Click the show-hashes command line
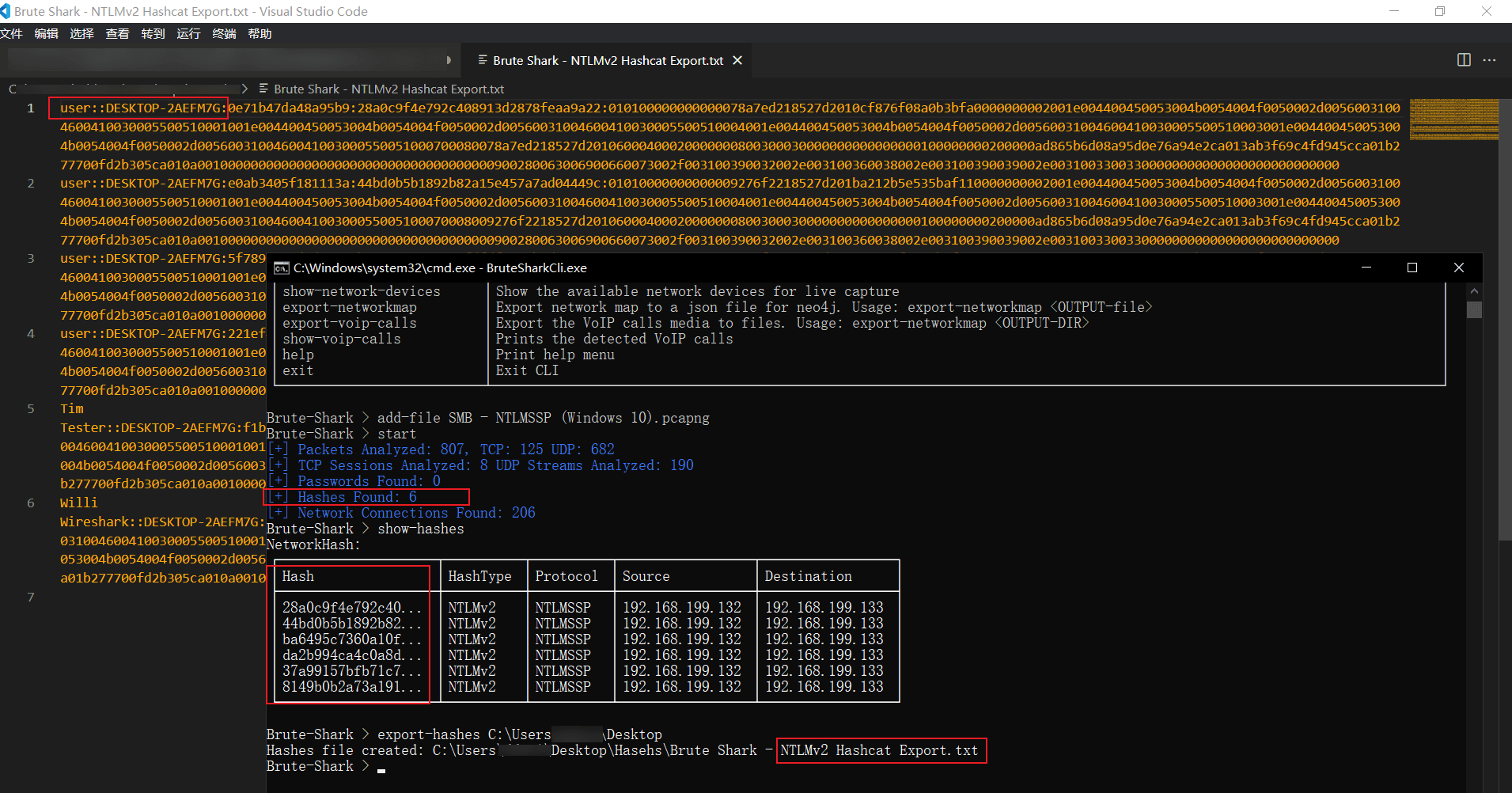Screen dimensions: 1512x793 click(x=366, y=529)
